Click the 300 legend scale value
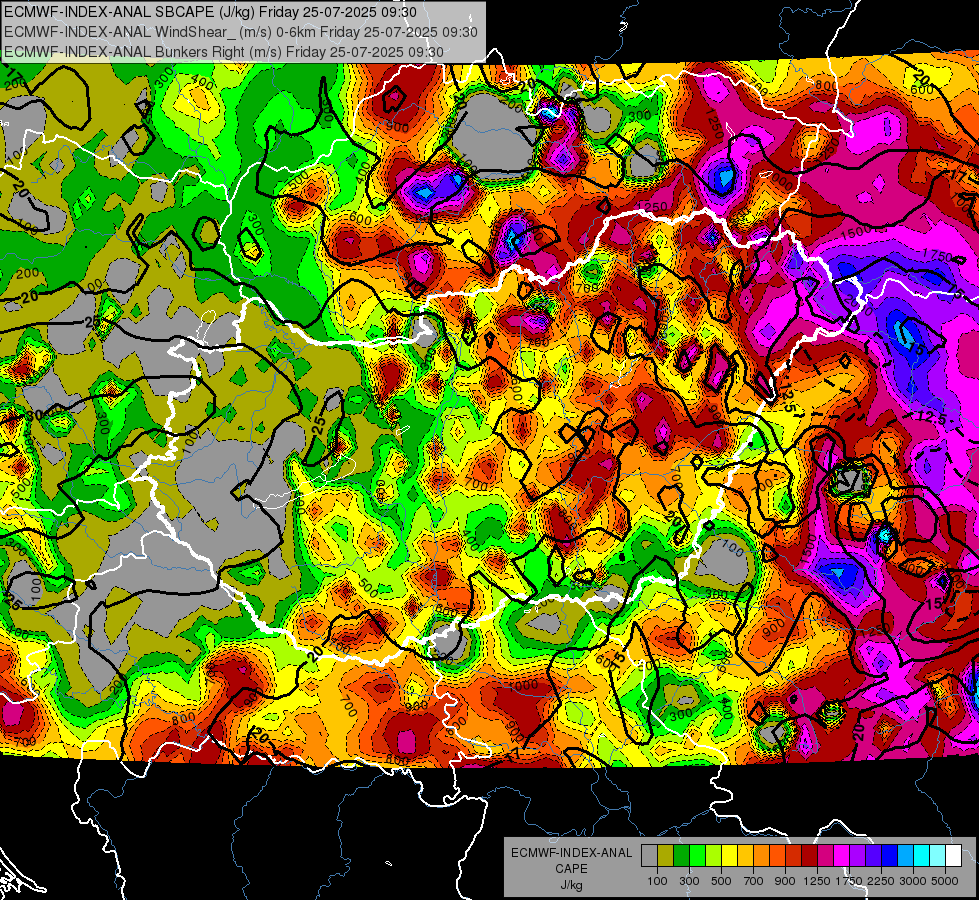This screenshot has height=900, width=979. point(689,881)
